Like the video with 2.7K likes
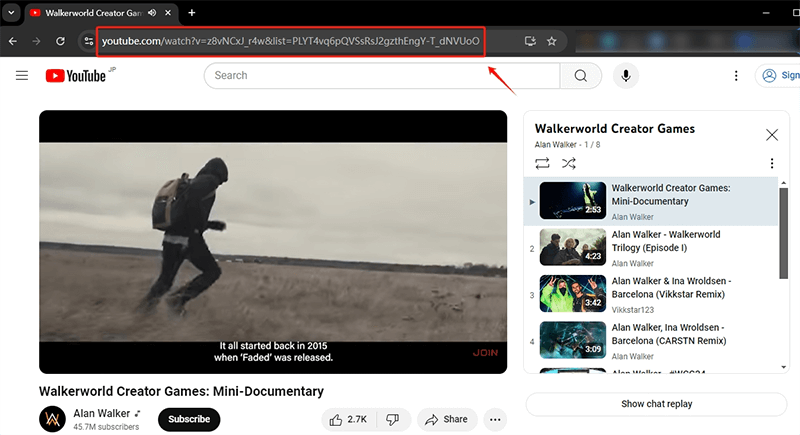 coord(349,420)
